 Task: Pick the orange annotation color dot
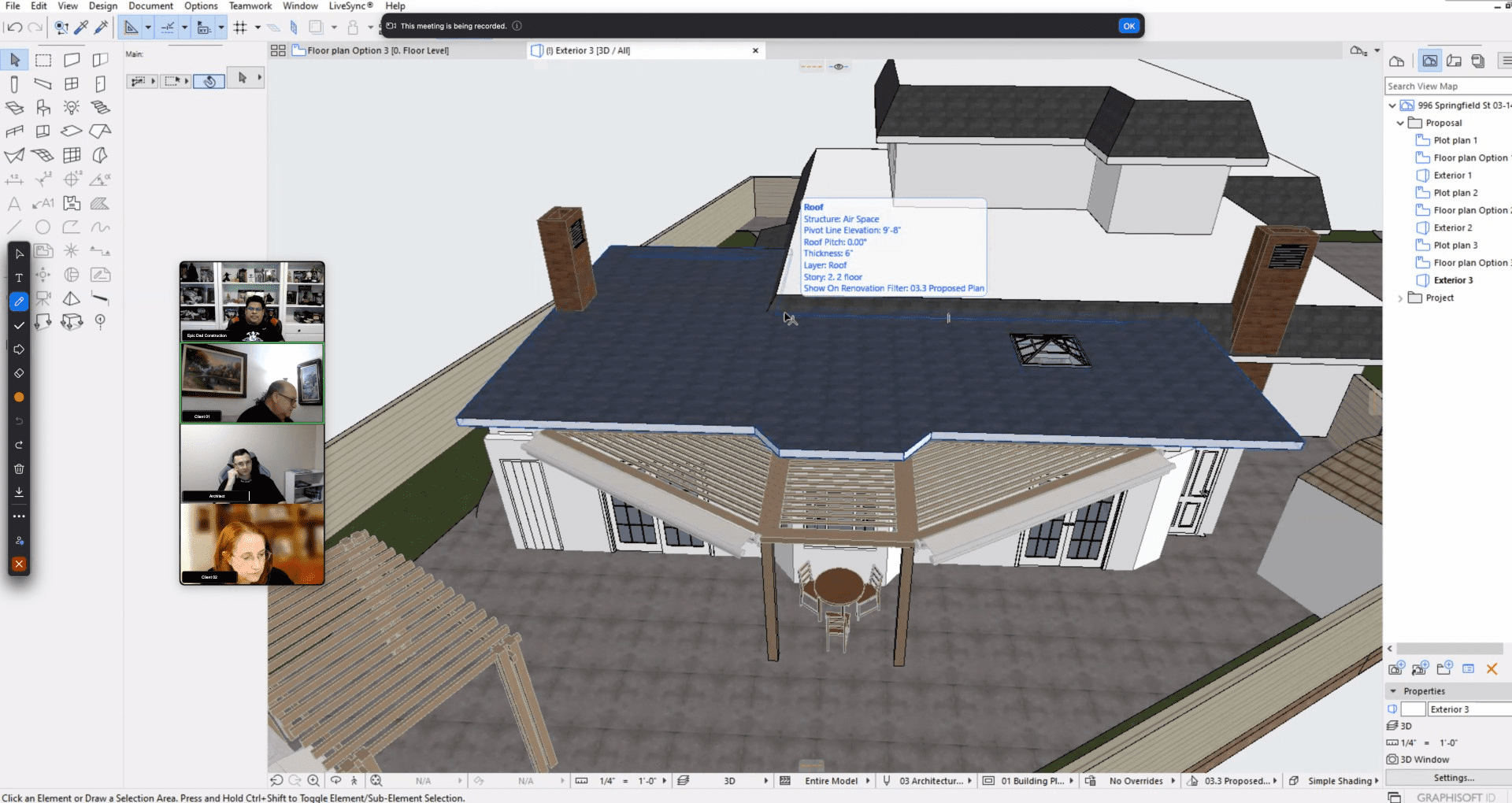click(x=19, y=398)
